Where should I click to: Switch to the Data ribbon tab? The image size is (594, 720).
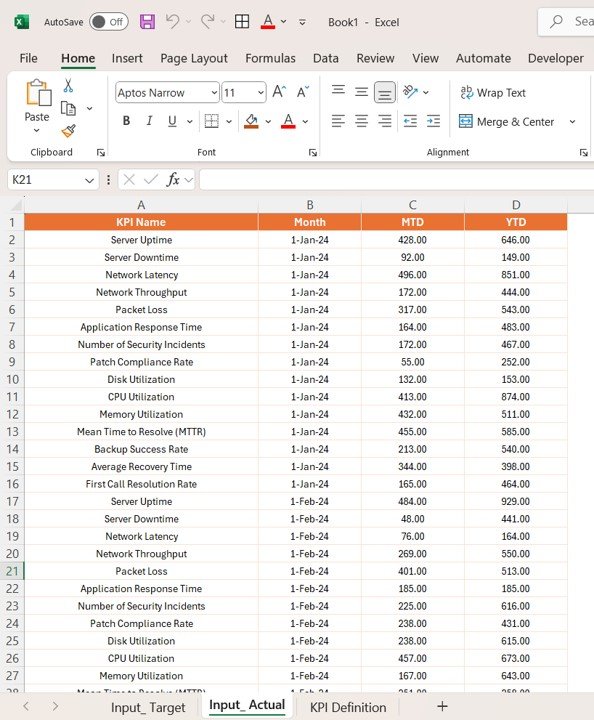pos(325,58)
